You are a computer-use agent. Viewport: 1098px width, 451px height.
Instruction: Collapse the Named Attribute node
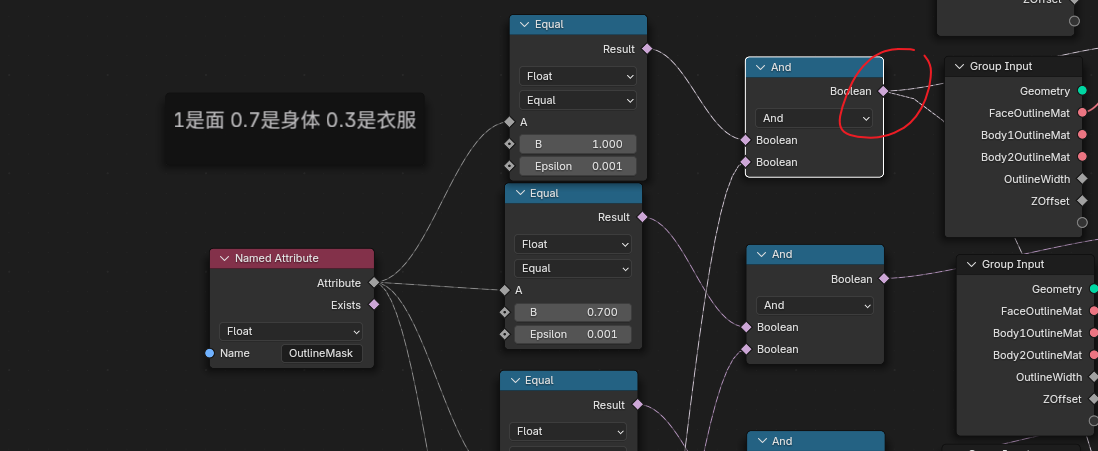tap(224, 258)
